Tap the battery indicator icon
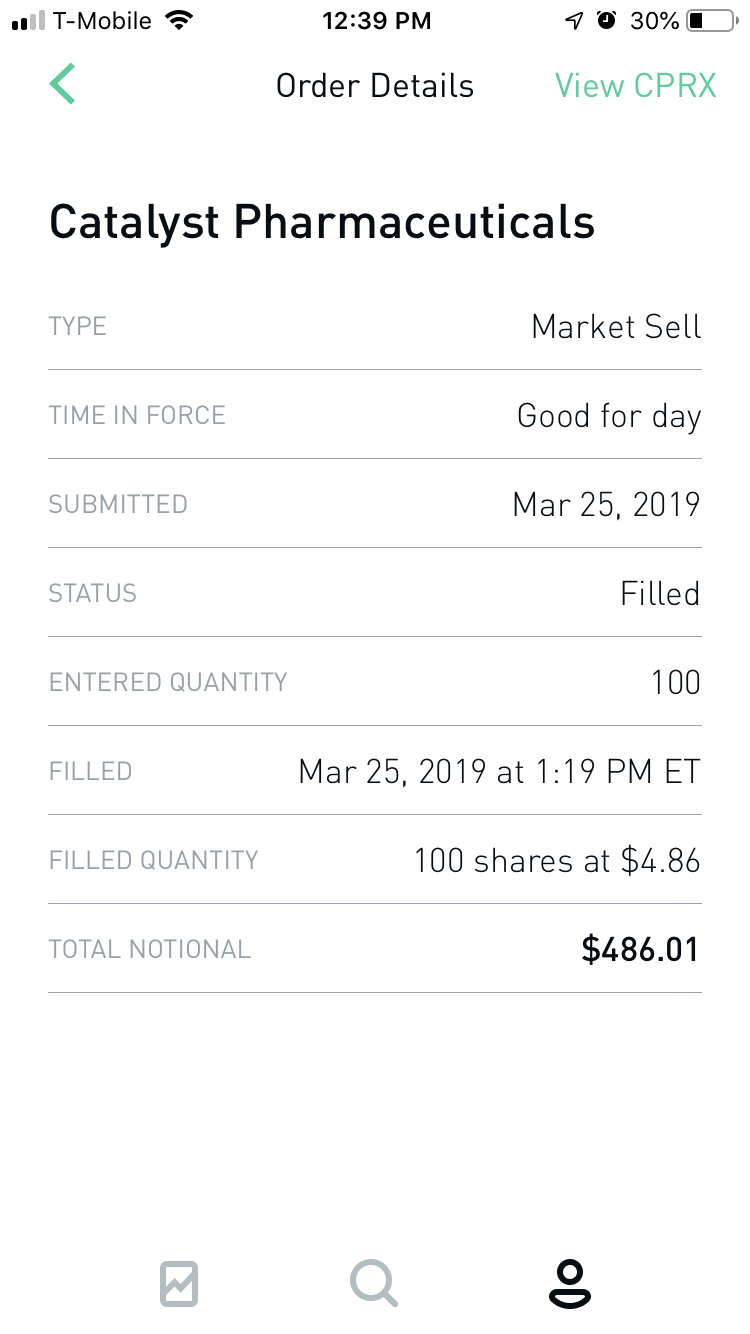This screenshot has width=750, height=1334. 710,20
